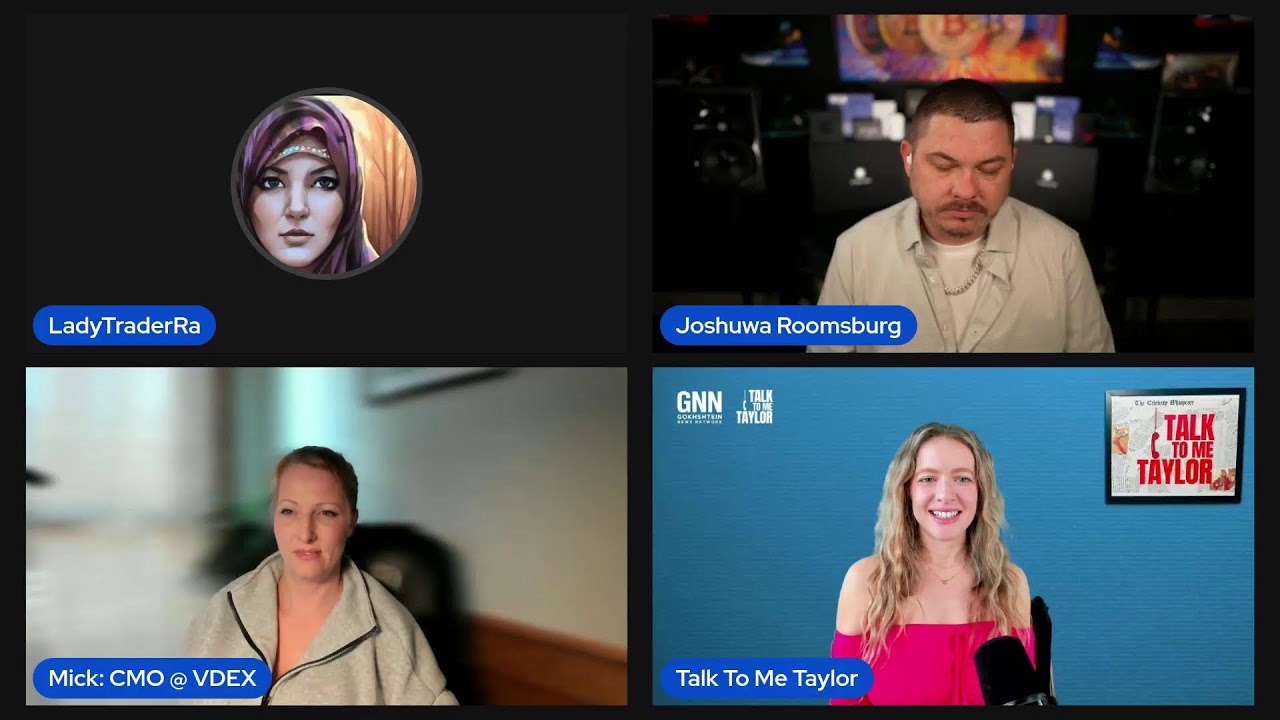Click the LadyTraderRa name label

tap(124, 326)
